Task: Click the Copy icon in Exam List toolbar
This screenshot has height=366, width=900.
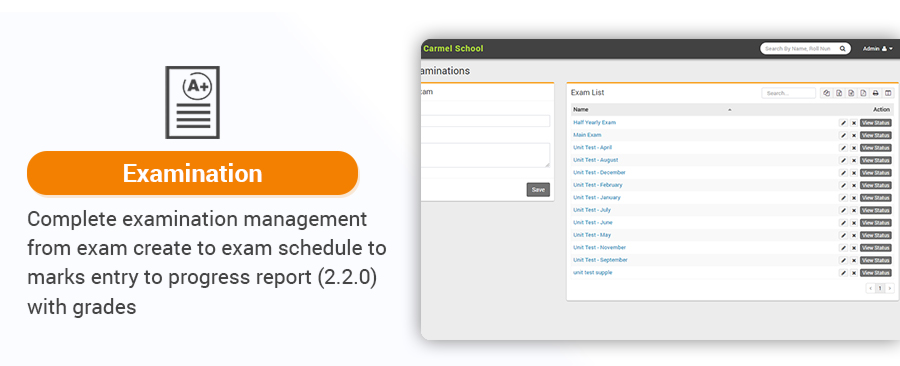Action: coord(827,93)
